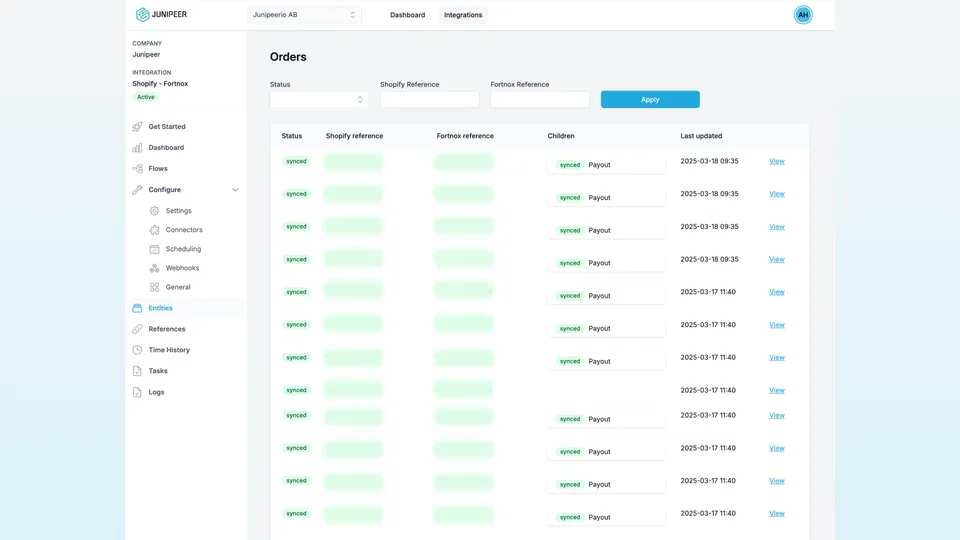960x540 pixels.
Task: Click View link for first 2025-03-17 11:40 order
Action: click(776, 292)
